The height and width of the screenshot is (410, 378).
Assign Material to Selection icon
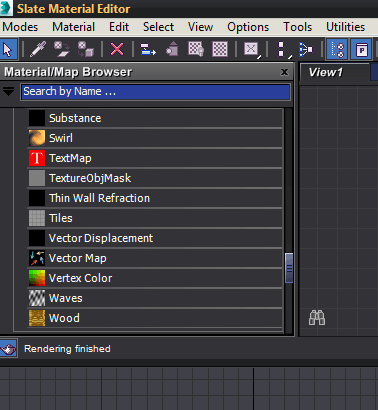pyautogui.click(x=85, y=49)
